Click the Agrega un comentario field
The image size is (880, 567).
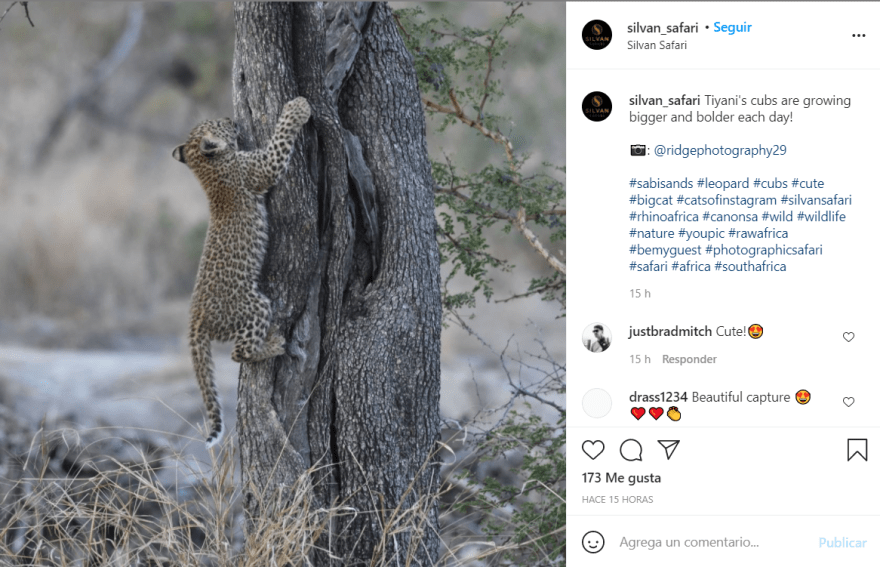[x=700, y=542]
